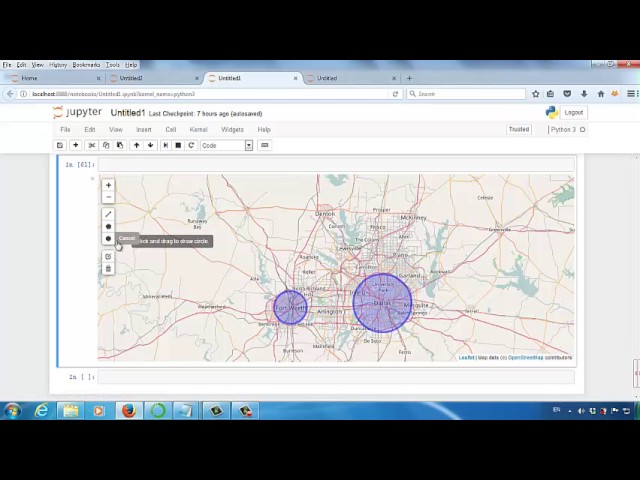Screen dimensions: 640x480
Task: Open the Jupyter View menu
Action: [x=116, y=129]
